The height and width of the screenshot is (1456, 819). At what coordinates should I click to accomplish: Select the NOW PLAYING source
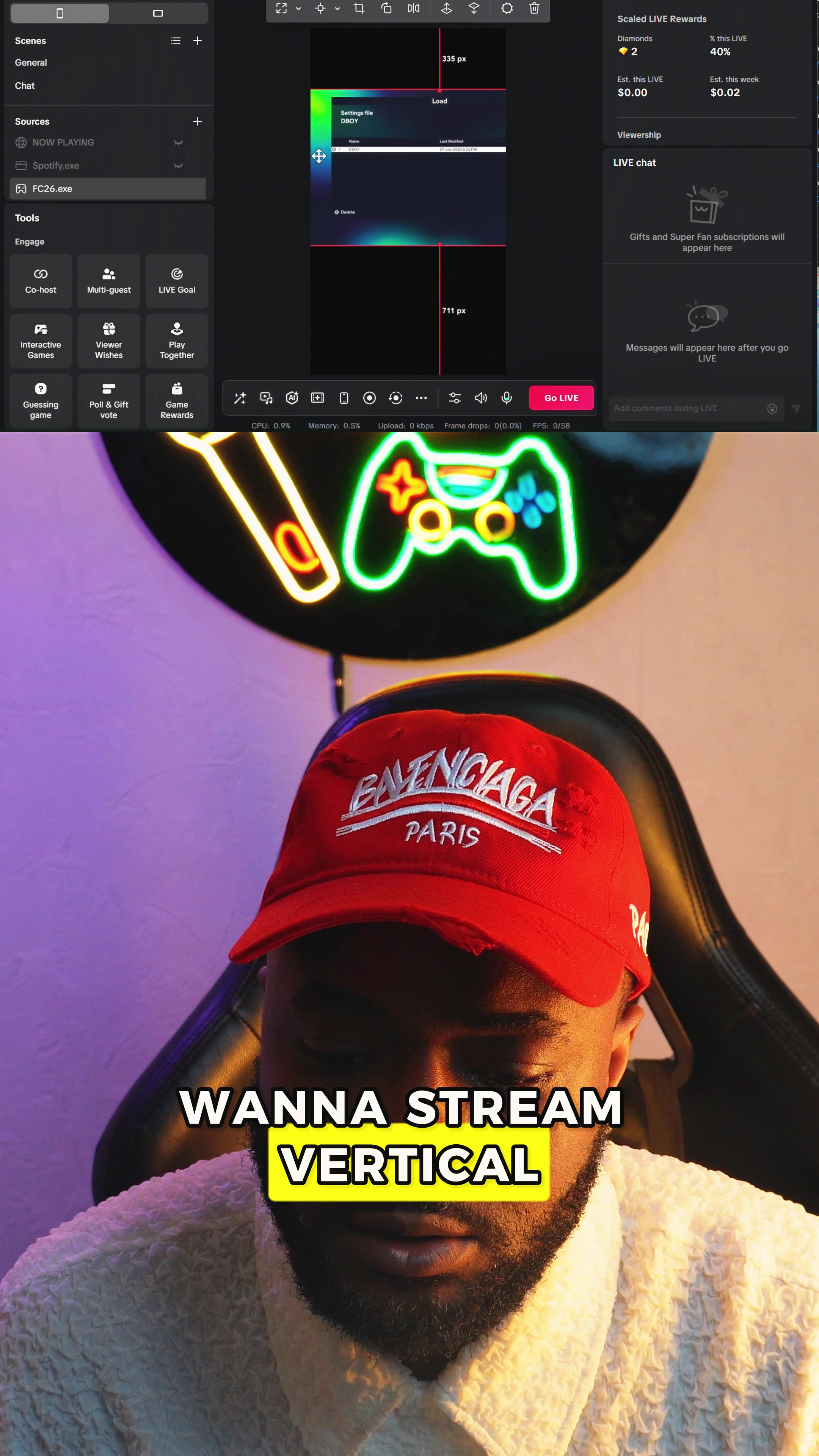[x=107, y=143]
